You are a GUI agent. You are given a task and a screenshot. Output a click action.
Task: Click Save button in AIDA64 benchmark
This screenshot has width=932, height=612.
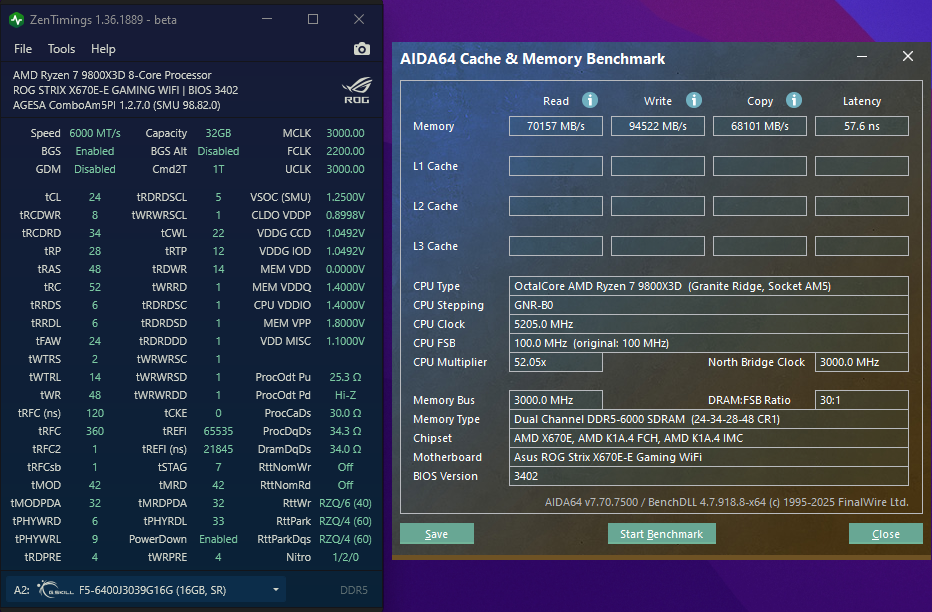pos(437,534)
